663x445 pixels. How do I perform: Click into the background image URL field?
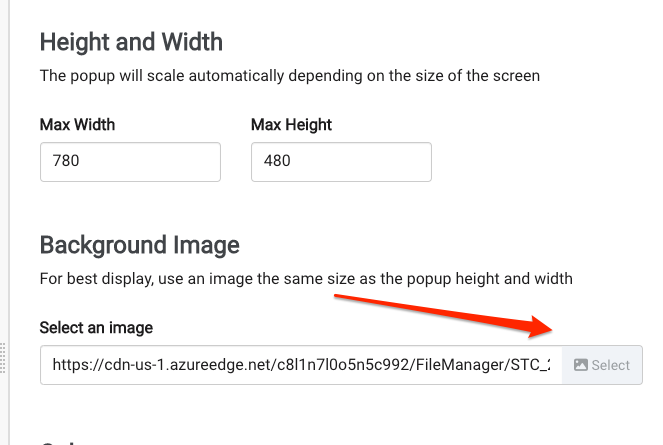pyautogui.click(x=301, y=365)
